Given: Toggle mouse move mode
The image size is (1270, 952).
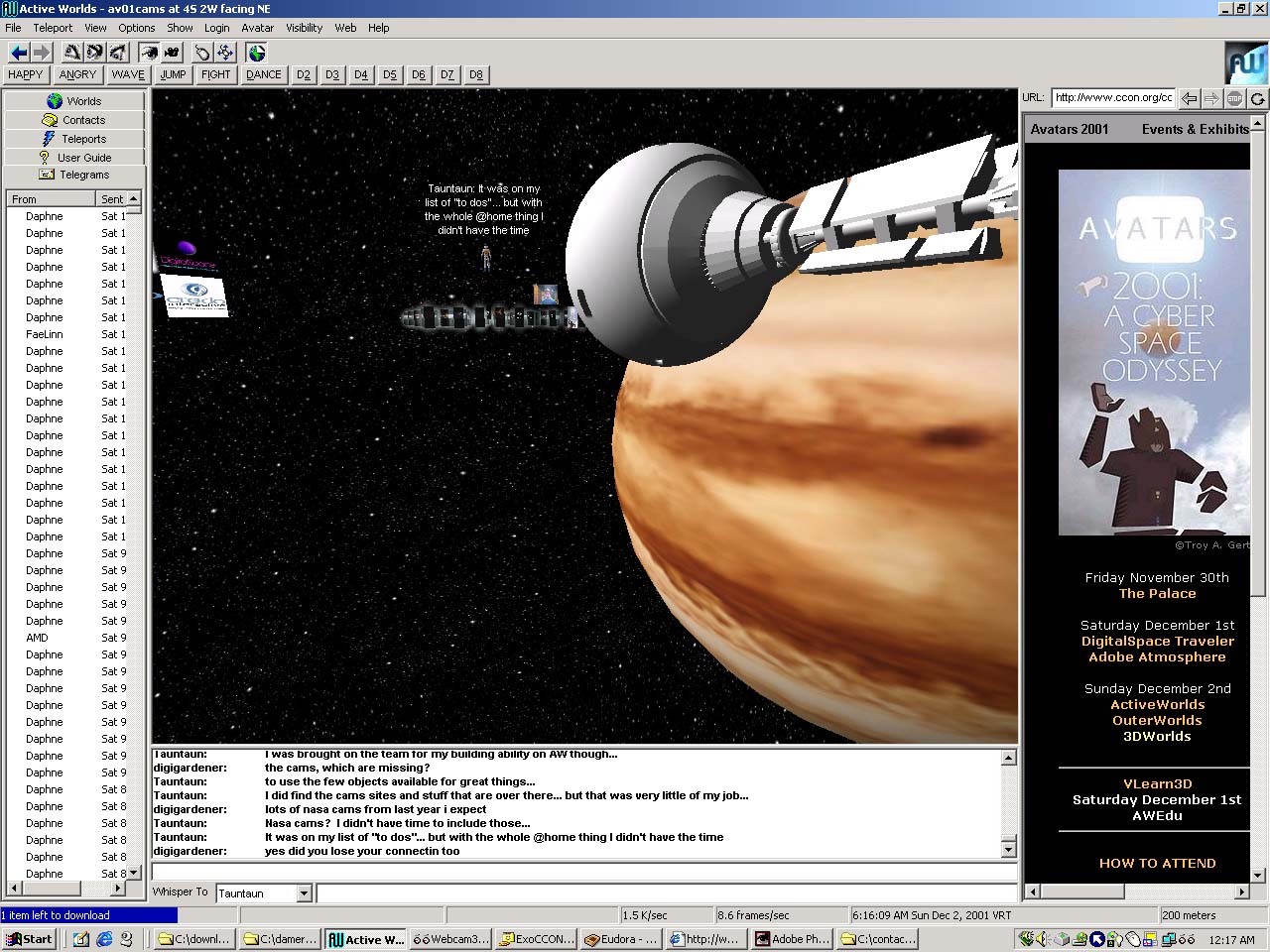Looking at the screenshot, I should [x=202, y=53].
